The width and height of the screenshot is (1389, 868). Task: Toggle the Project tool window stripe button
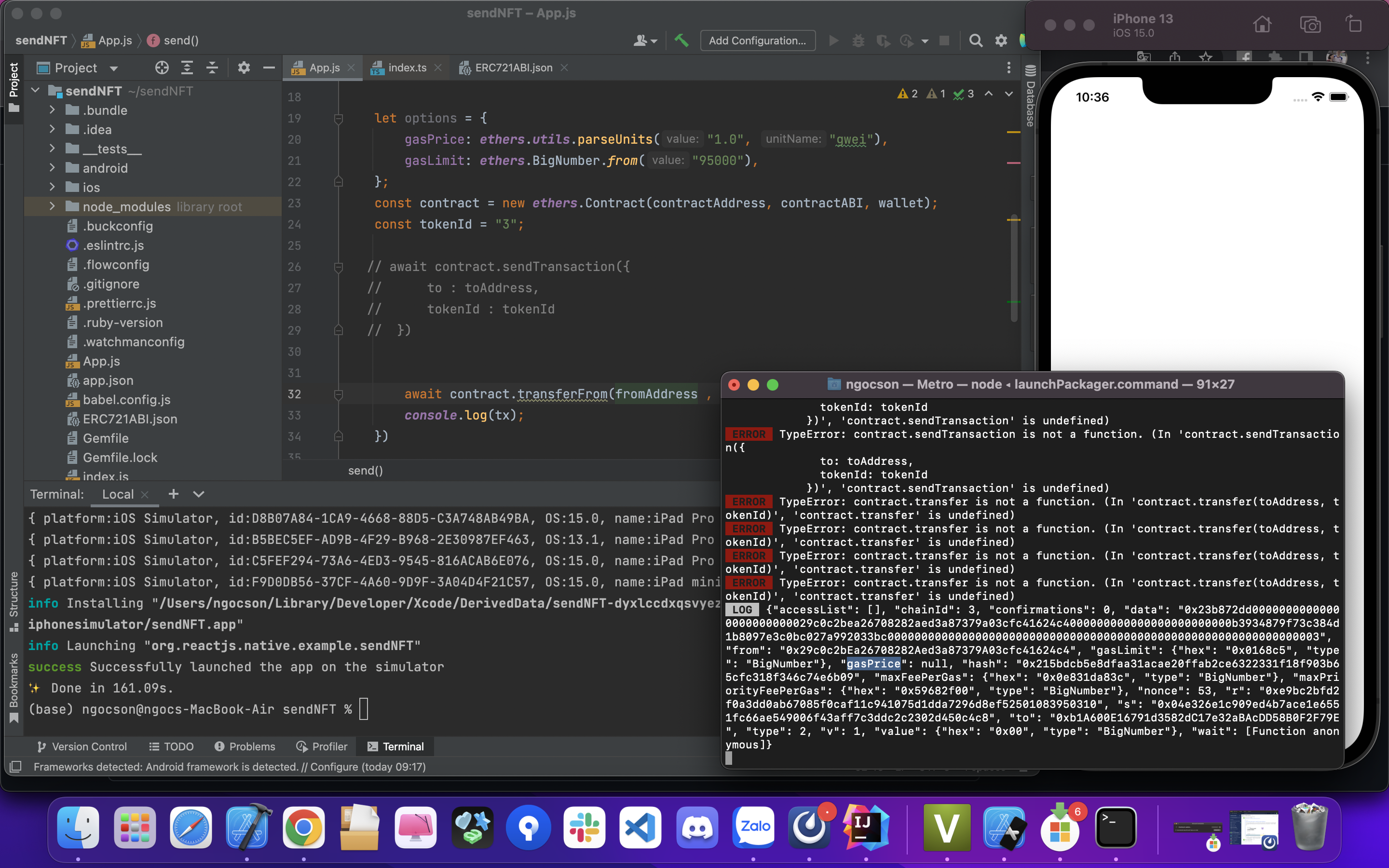tap(14, 87)
